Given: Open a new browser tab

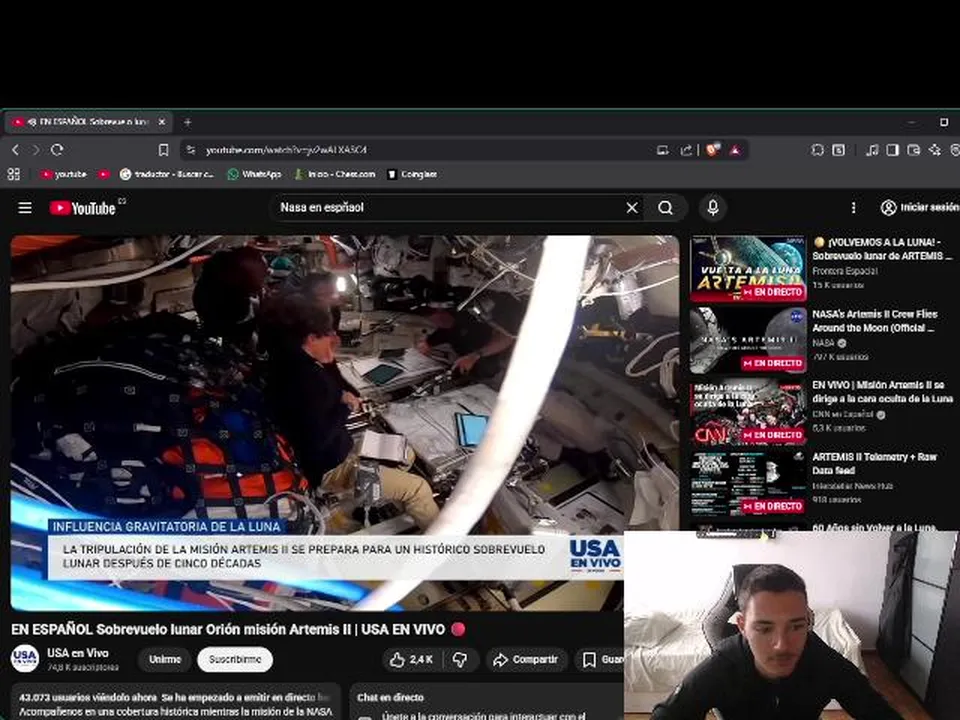Looking at the screenshot, I should coord(187,122).
